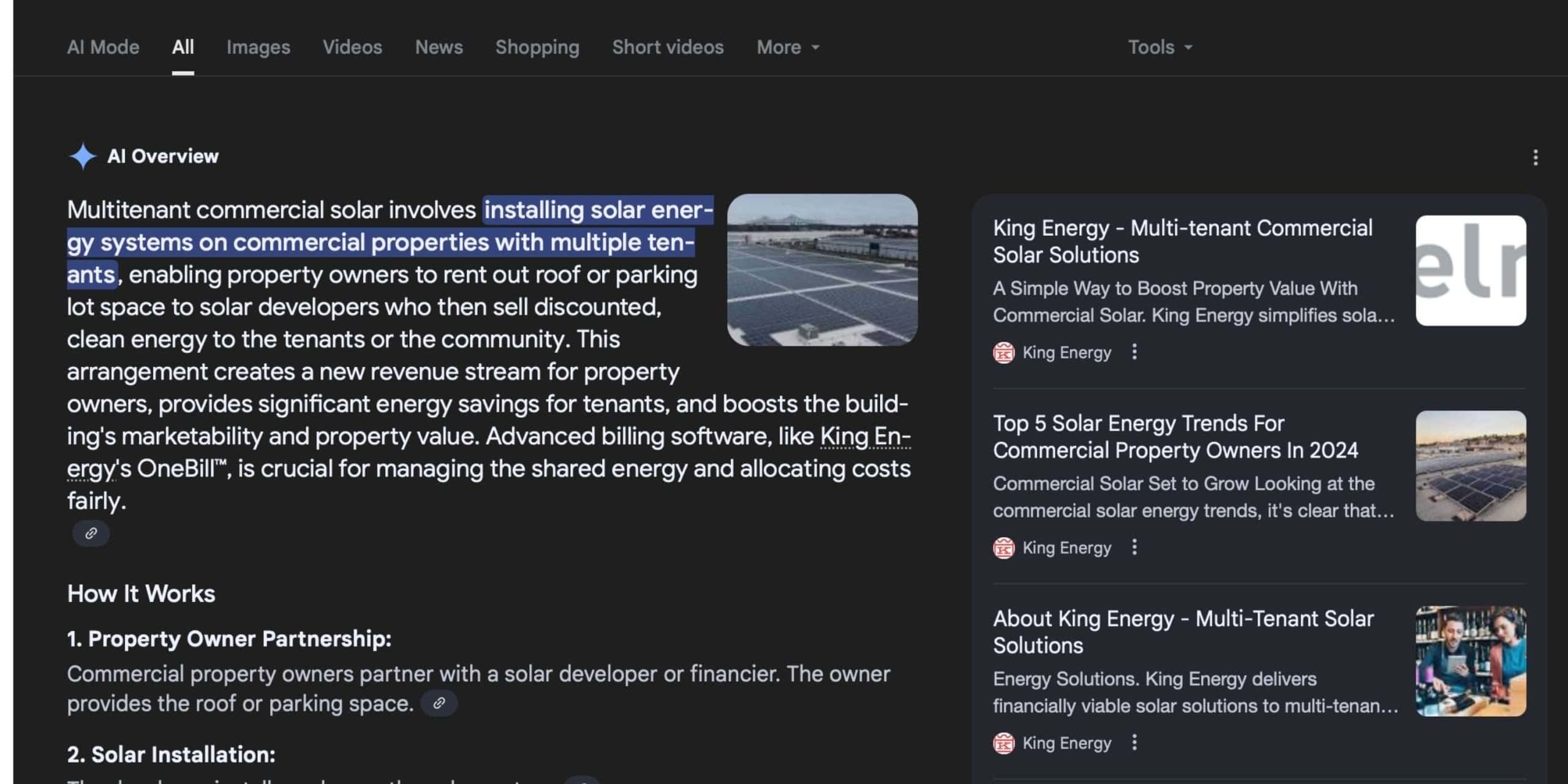Click '1. Property Owner Partnership:' heading
Image resolution: width=1568 pixels, height=784 pixels.
click(x=229, y=639)
